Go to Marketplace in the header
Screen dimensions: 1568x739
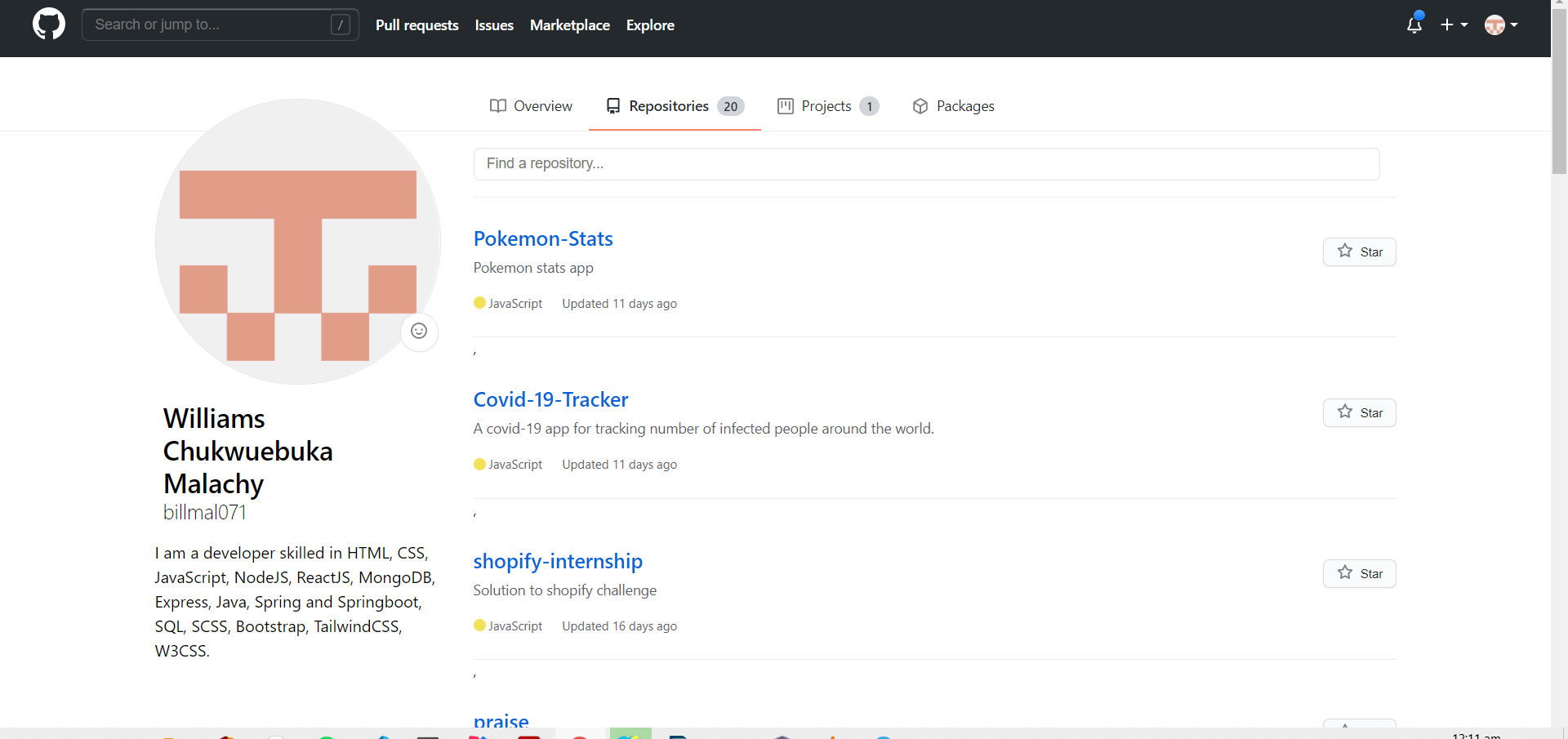click(570, 25)
